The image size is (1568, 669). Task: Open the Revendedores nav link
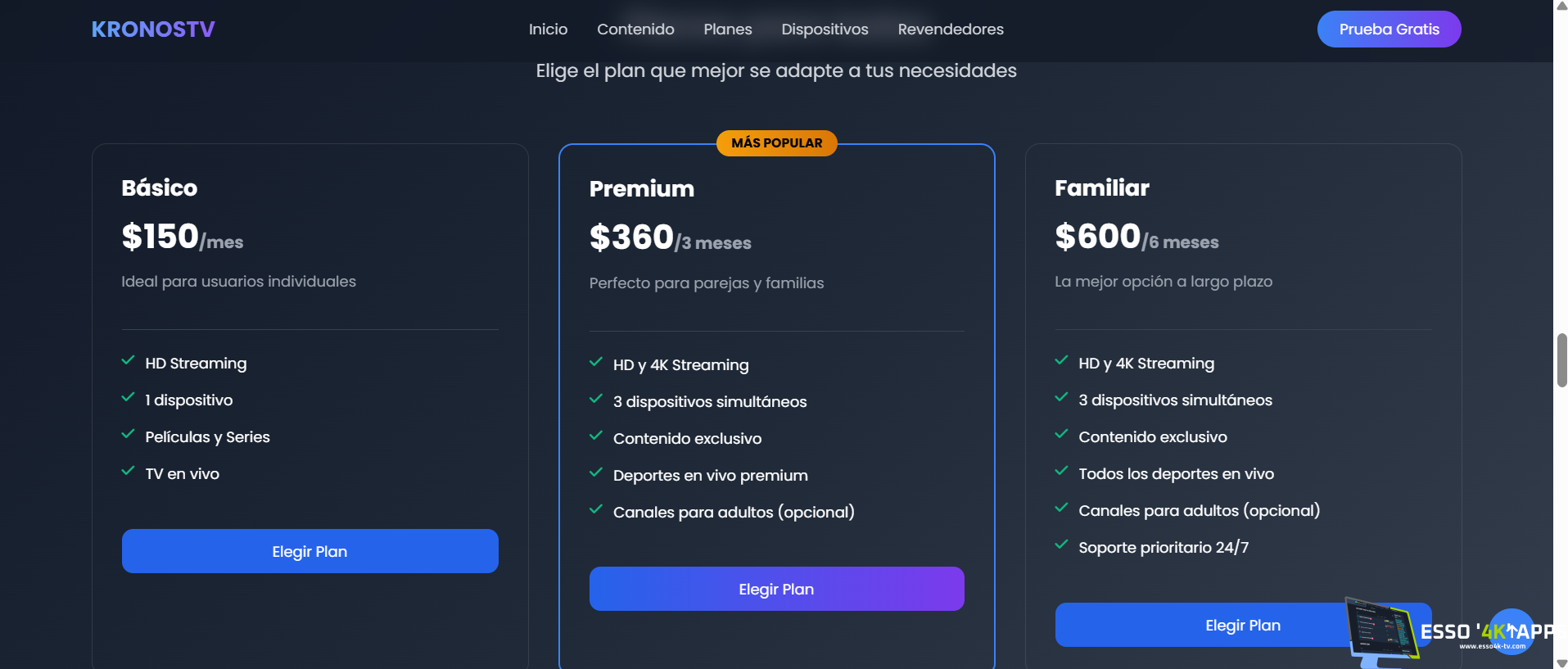(x=950, y=29)
